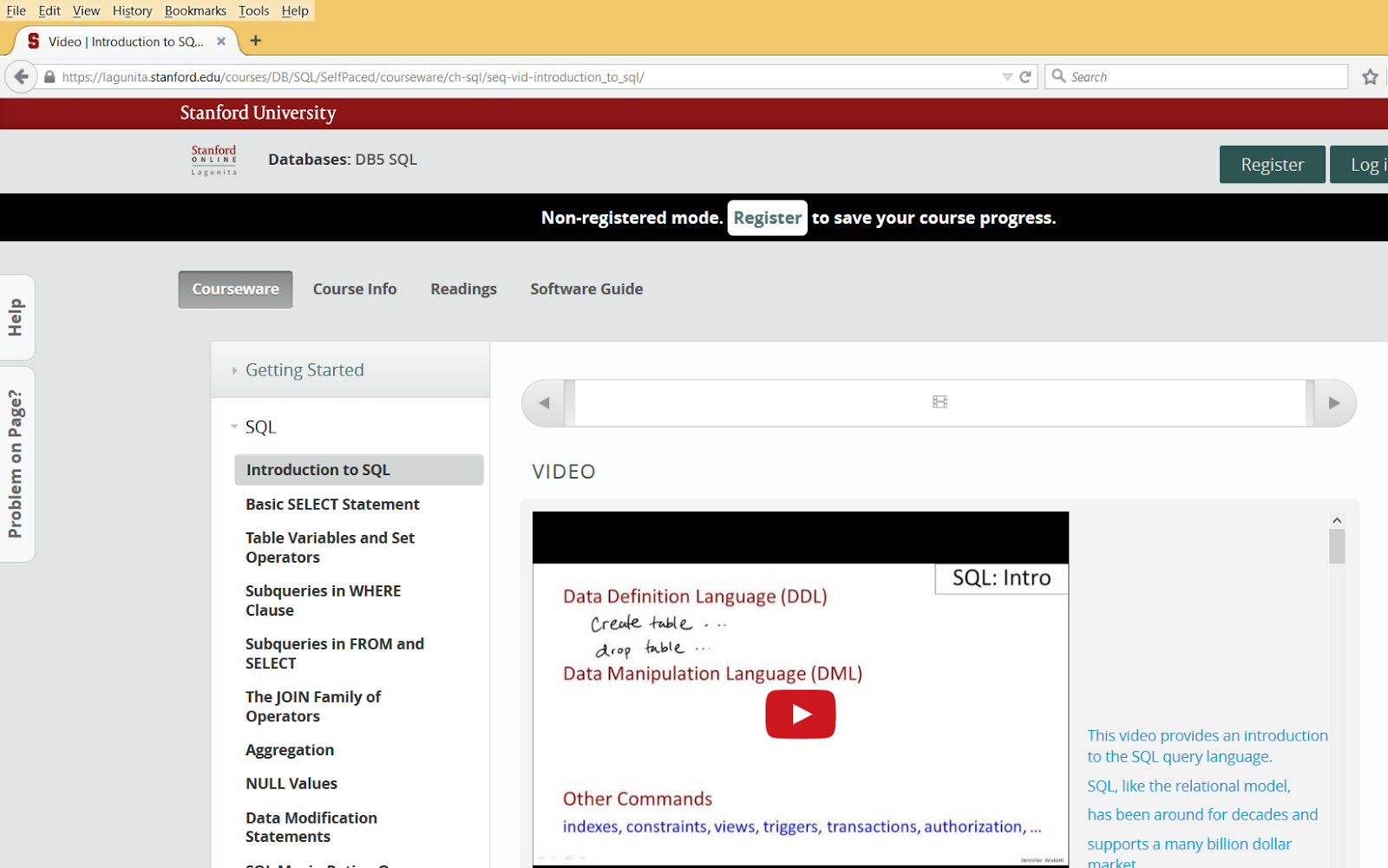The image size is (1388, 868).
Task: Open the View menu
Action: point(86,10)
